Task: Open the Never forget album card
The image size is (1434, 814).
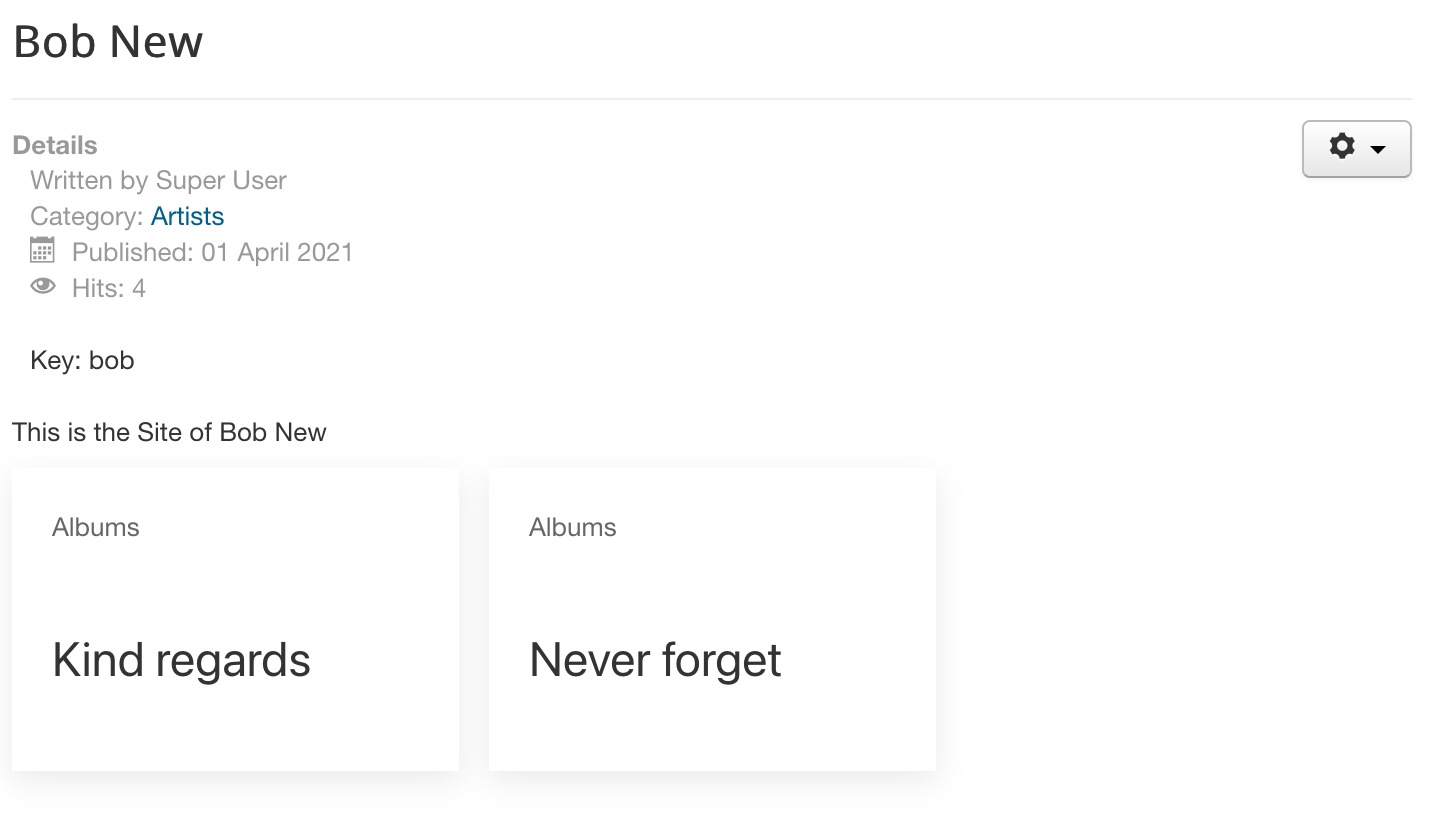Action: pyautogui.click(x=712, y=619)
